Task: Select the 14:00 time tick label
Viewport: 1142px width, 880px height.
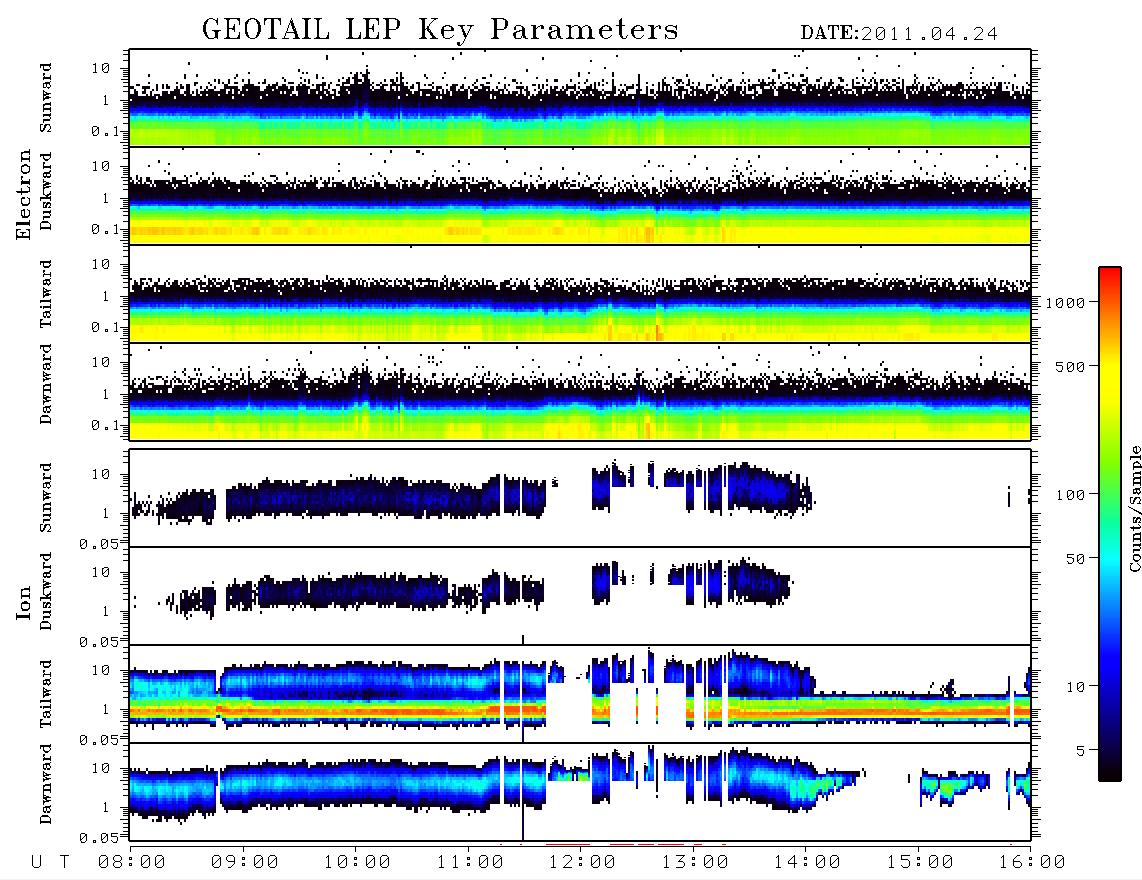Action: 807,863
